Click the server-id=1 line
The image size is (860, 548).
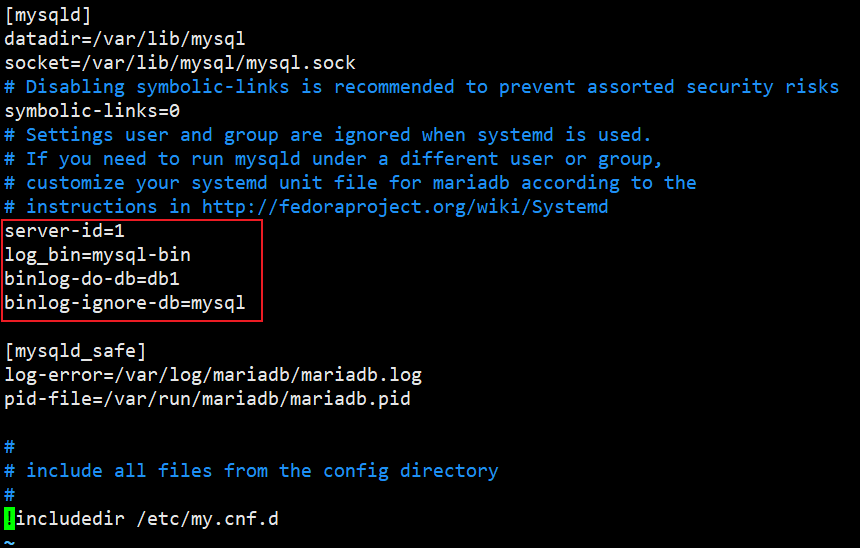pos(64,231)
